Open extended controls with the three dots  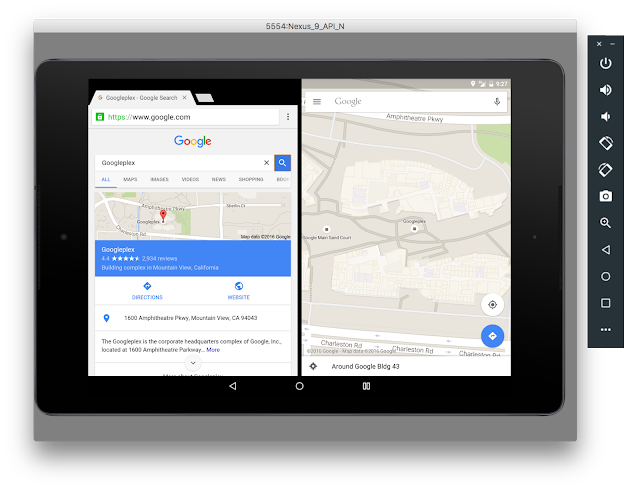point(605,330)
